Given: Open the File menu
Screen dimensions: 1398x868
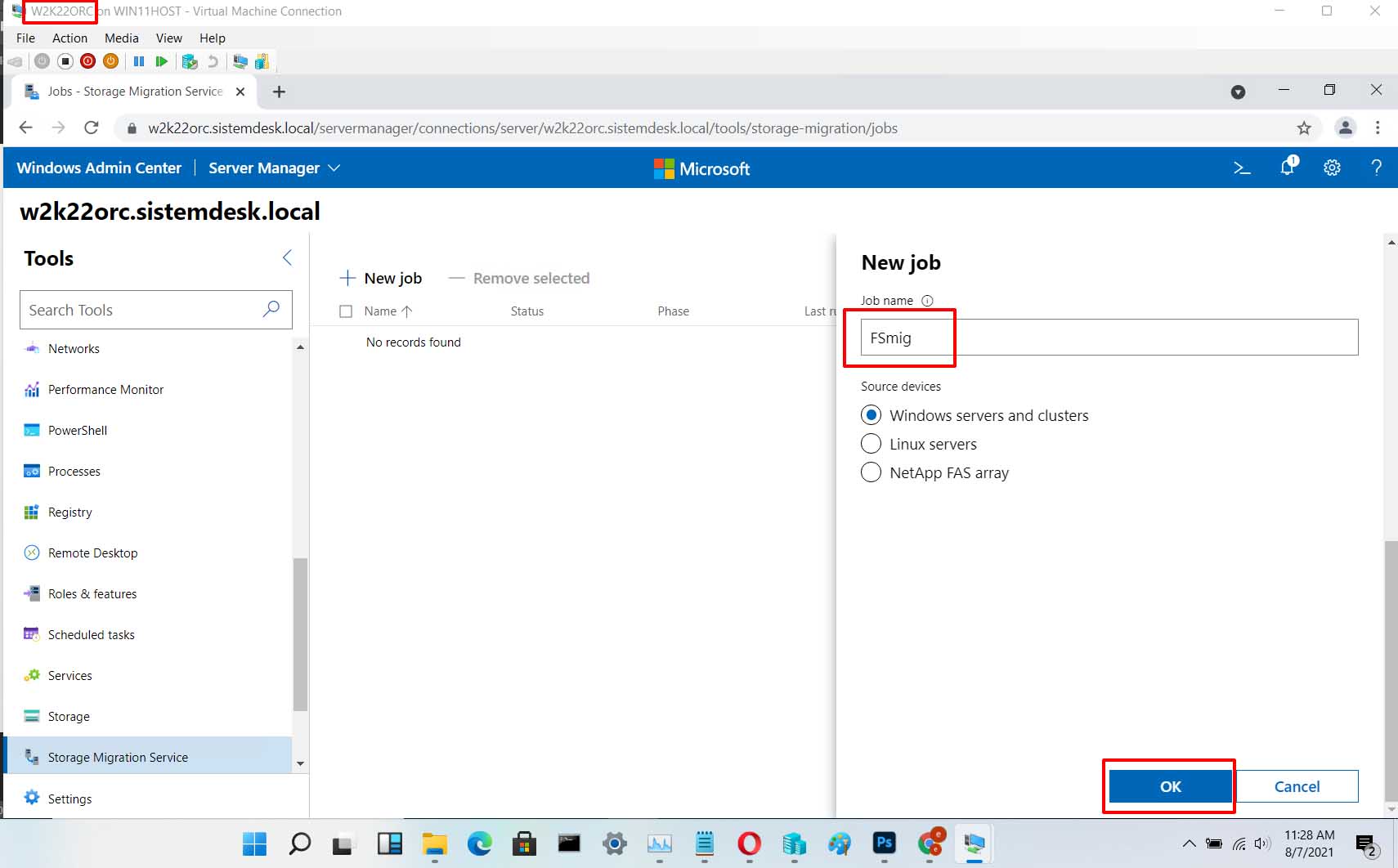Looking at the screenshot, I should 25,38.
